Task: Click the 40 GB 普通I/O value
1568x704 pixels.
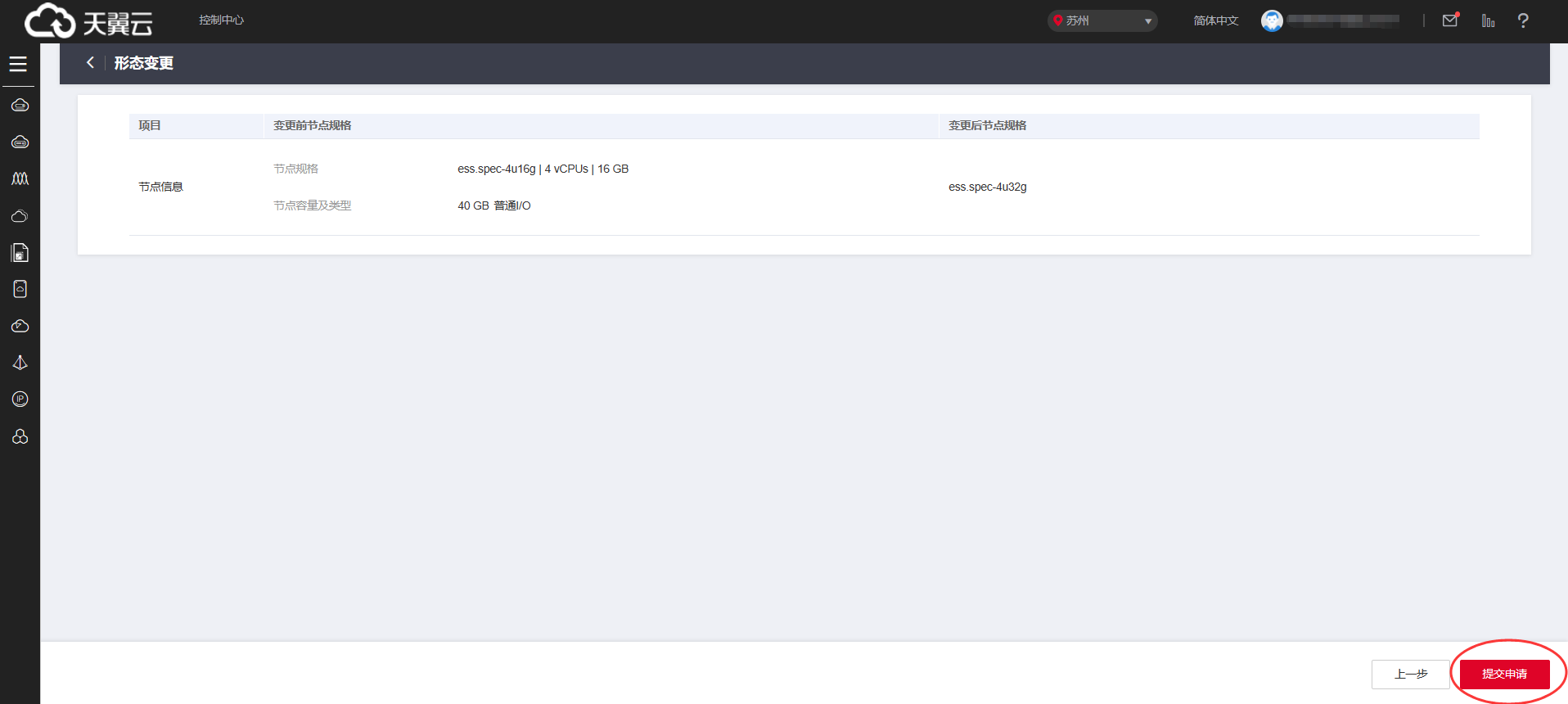Action: (493, 205)
